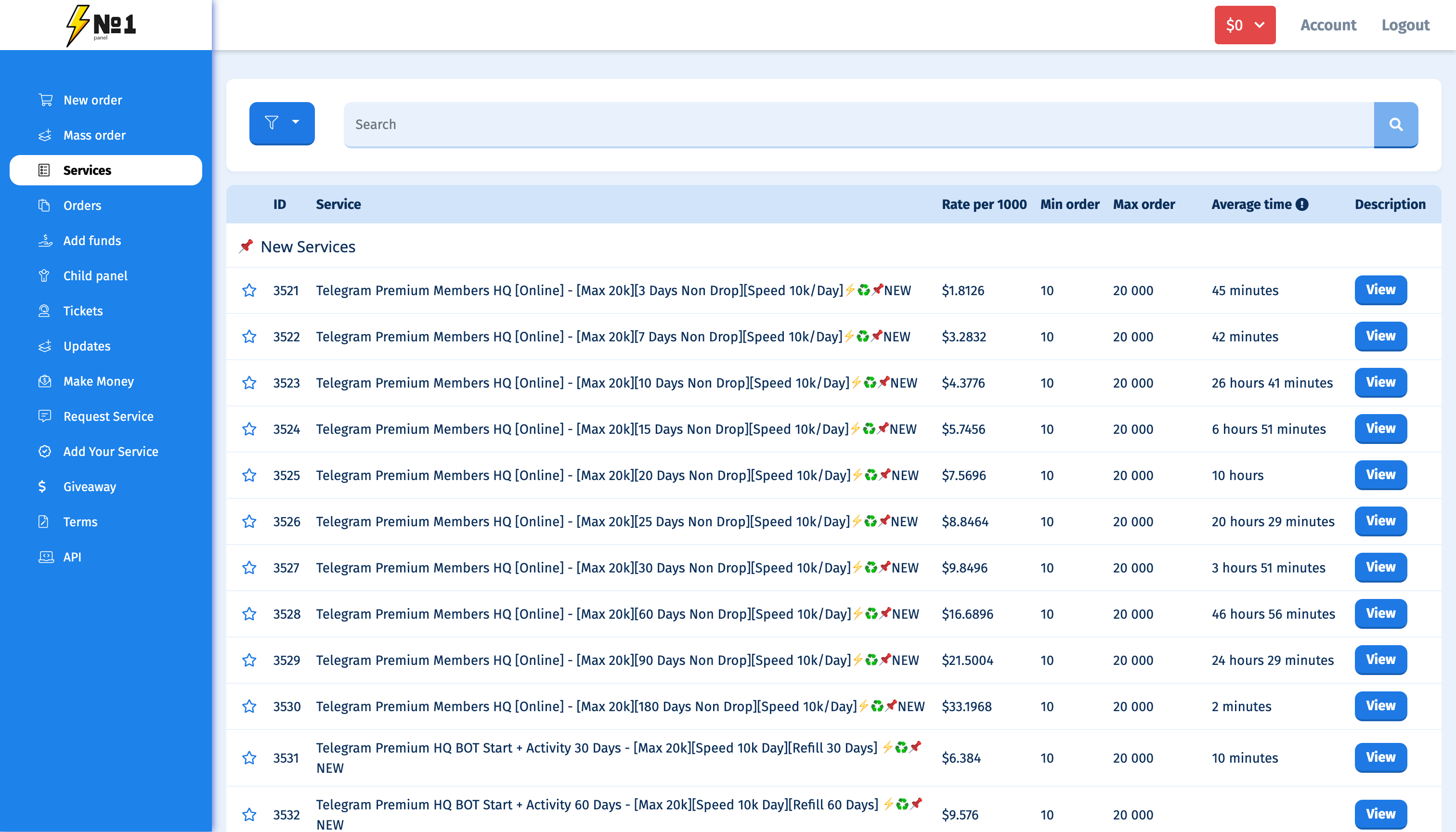The width and height of the screenshot is (1456, 832).
Task: Toggle favorite star for service 3525
Action: point(249,475)
